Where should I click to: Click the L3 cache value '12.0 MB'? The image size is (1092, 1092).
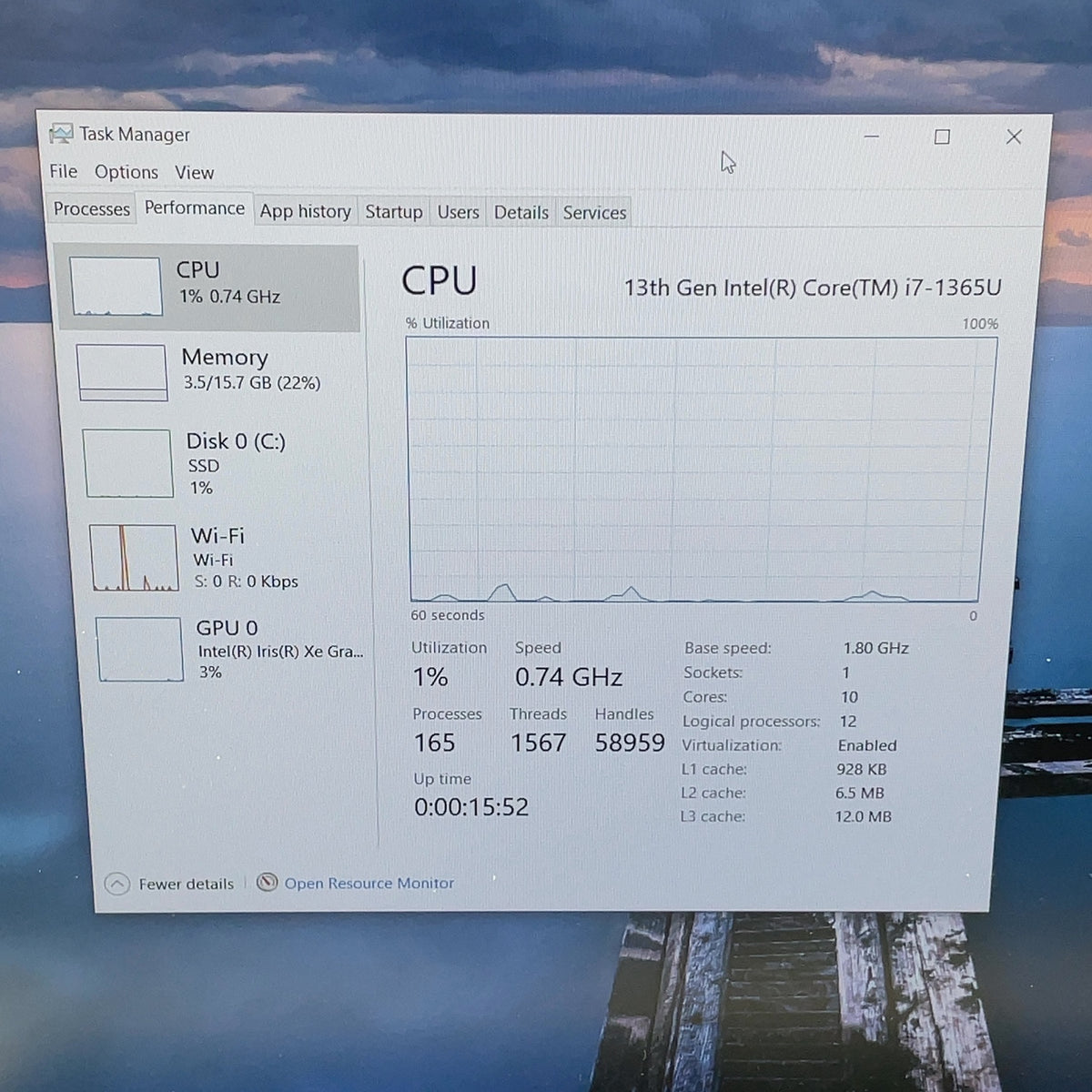pos(864,816)
